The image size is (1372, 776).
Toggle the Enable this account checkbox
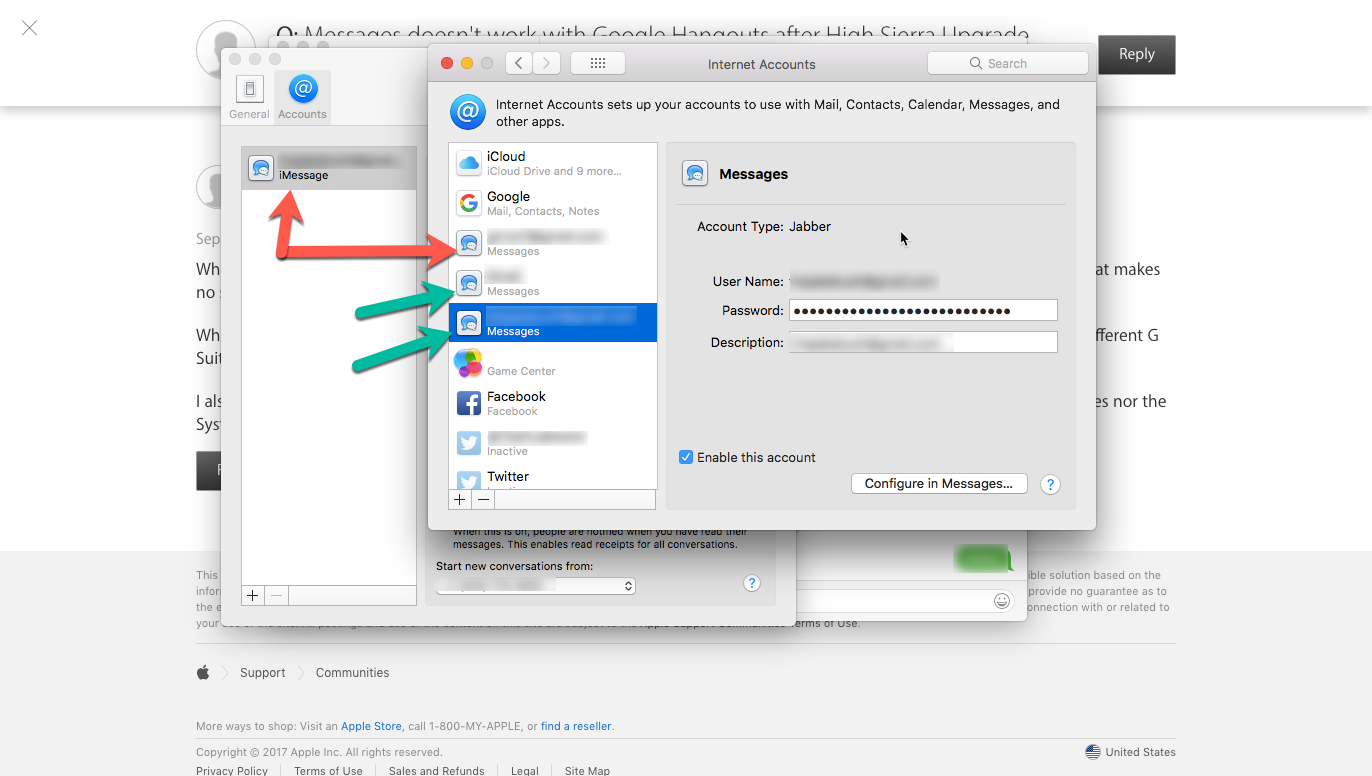click(686, 457)
